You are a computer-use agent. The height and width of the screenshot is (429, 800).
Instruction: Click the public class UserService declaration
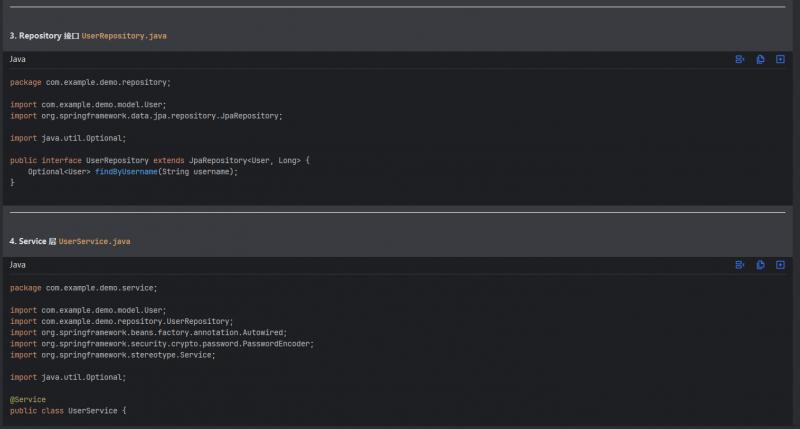coord(68,410)
